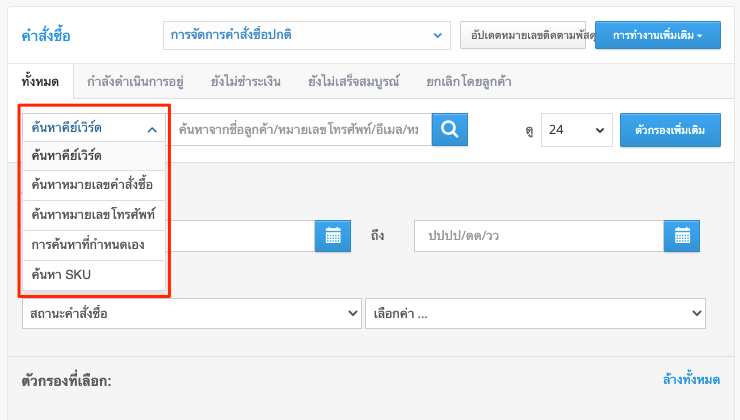The width and height of the screenshot is (740, 420).
Task: Open the start date calendar picker
Action: [333, 235]
